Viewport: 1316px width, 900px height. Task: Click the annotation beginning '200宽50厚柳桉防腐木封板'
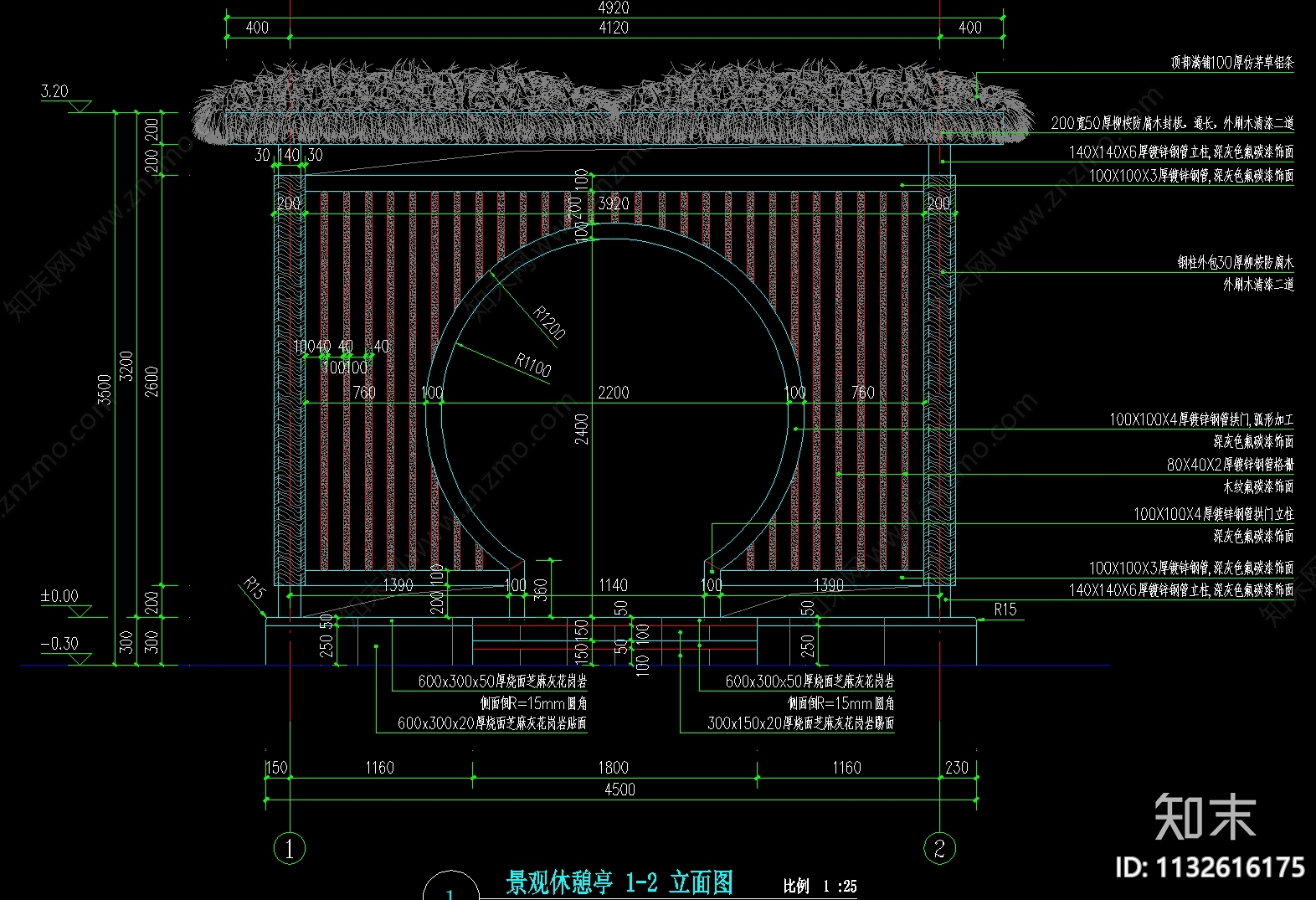[1172, 123]
